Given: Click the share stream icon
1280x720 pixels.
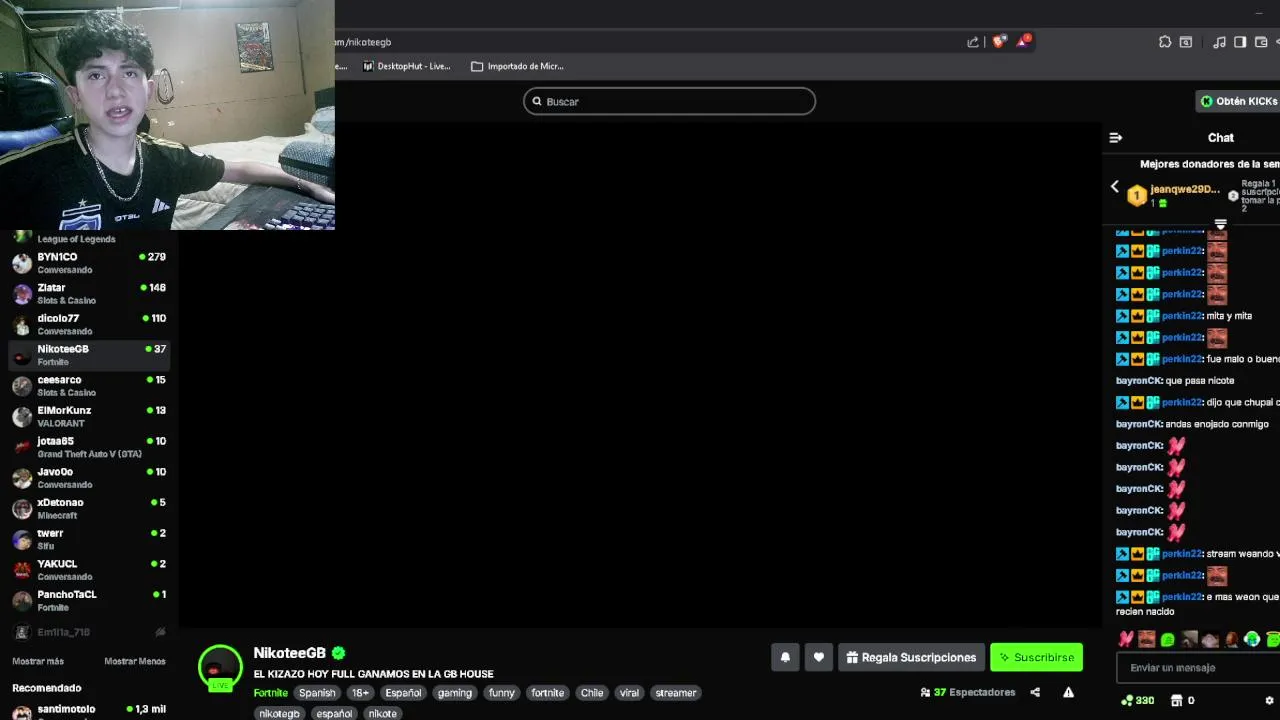Looking at the screenshot, I should [x=1035, y=692].
